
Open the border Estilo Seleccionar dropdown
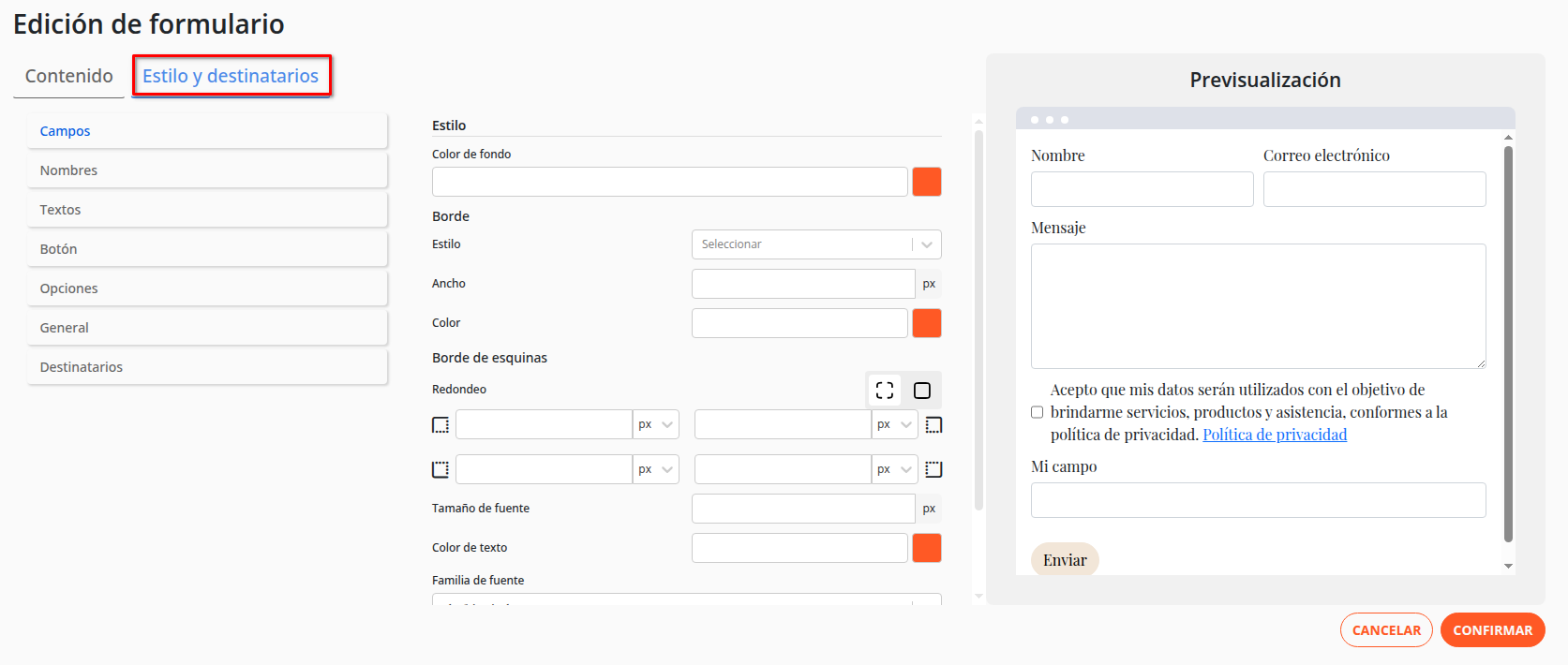coord(815,244)
